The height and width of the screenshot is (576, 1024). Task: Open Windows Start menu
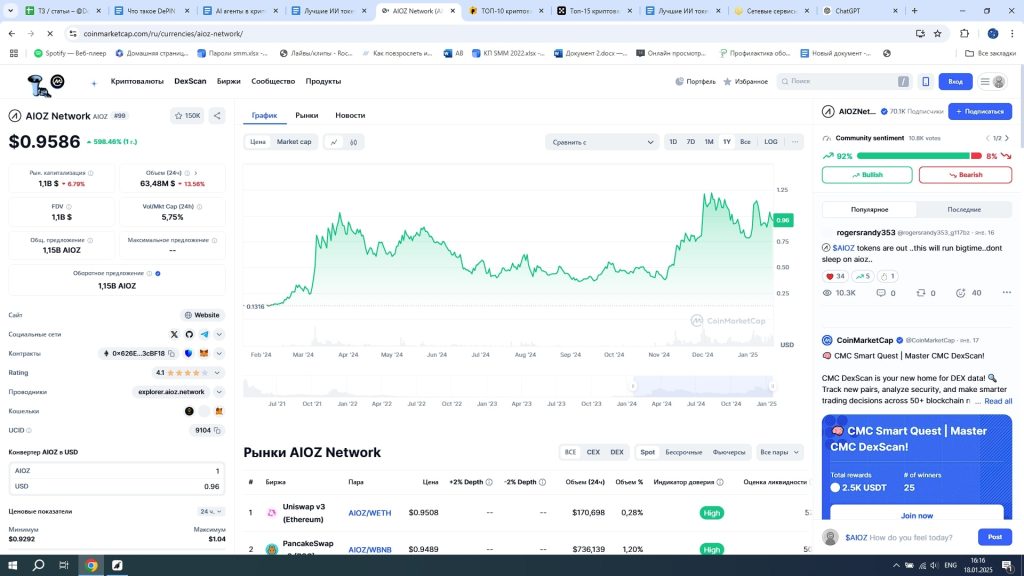point(12,566)
